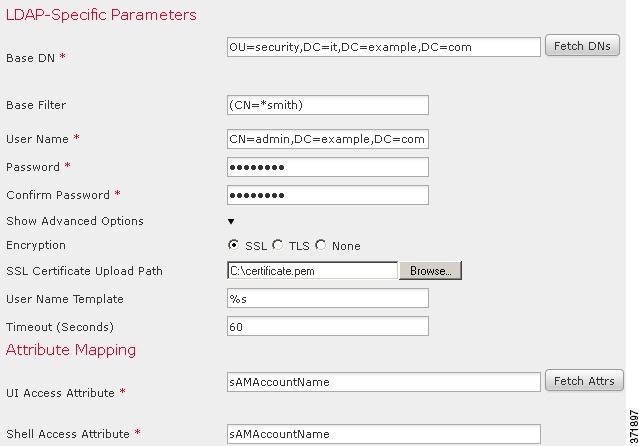The height and width of the screenshot is (446, 639).
Task: Click the Encryption label text
Action: [x=36, y=245]
